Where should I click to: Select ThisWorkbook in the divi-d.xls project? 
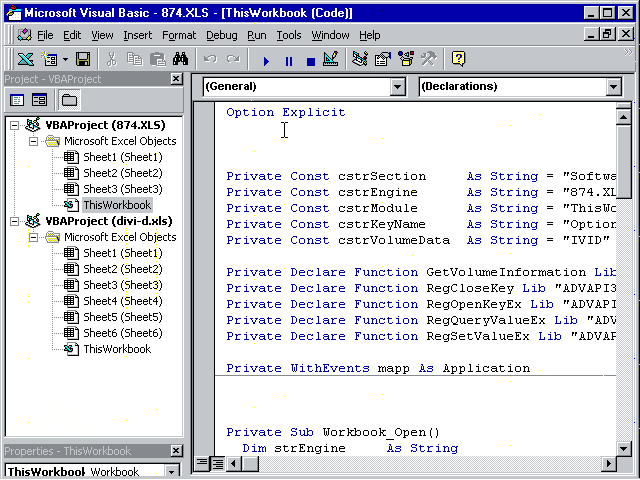click(x=117, y=349)
